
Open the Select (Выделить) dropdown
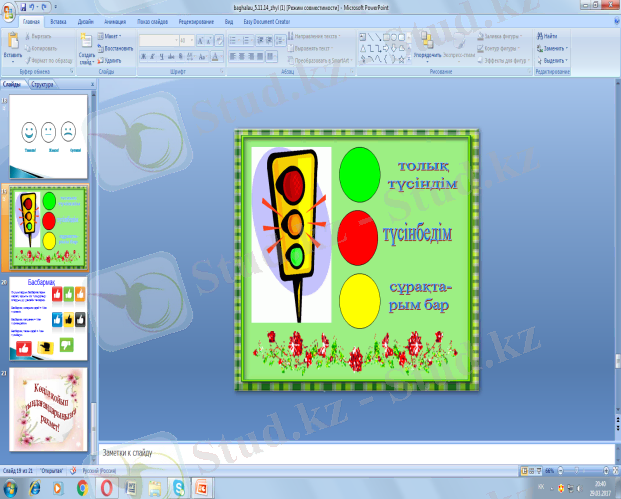pyautogui.click(x=554, y=58)
